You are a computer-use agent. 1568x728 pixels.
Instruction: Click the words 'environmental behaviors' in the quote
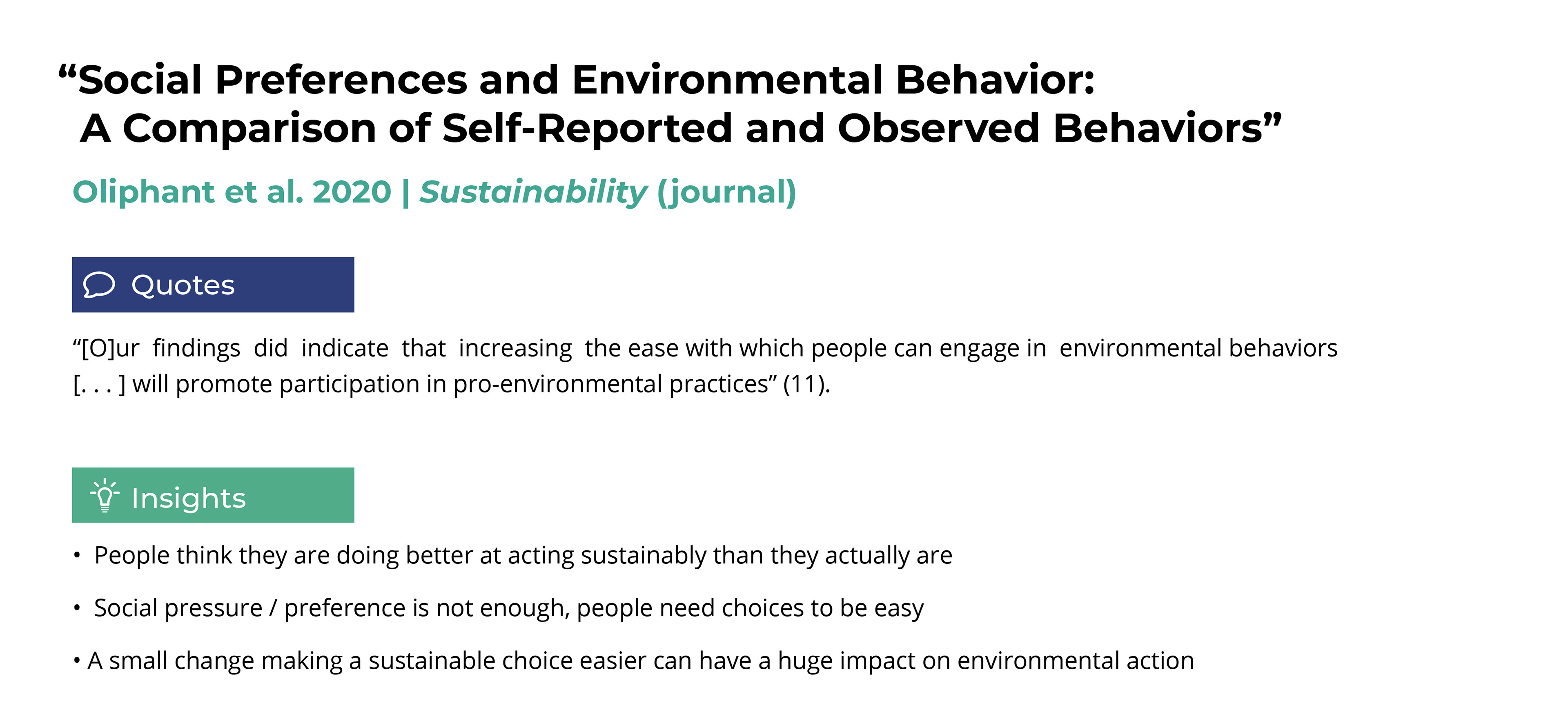point(1198,348)
